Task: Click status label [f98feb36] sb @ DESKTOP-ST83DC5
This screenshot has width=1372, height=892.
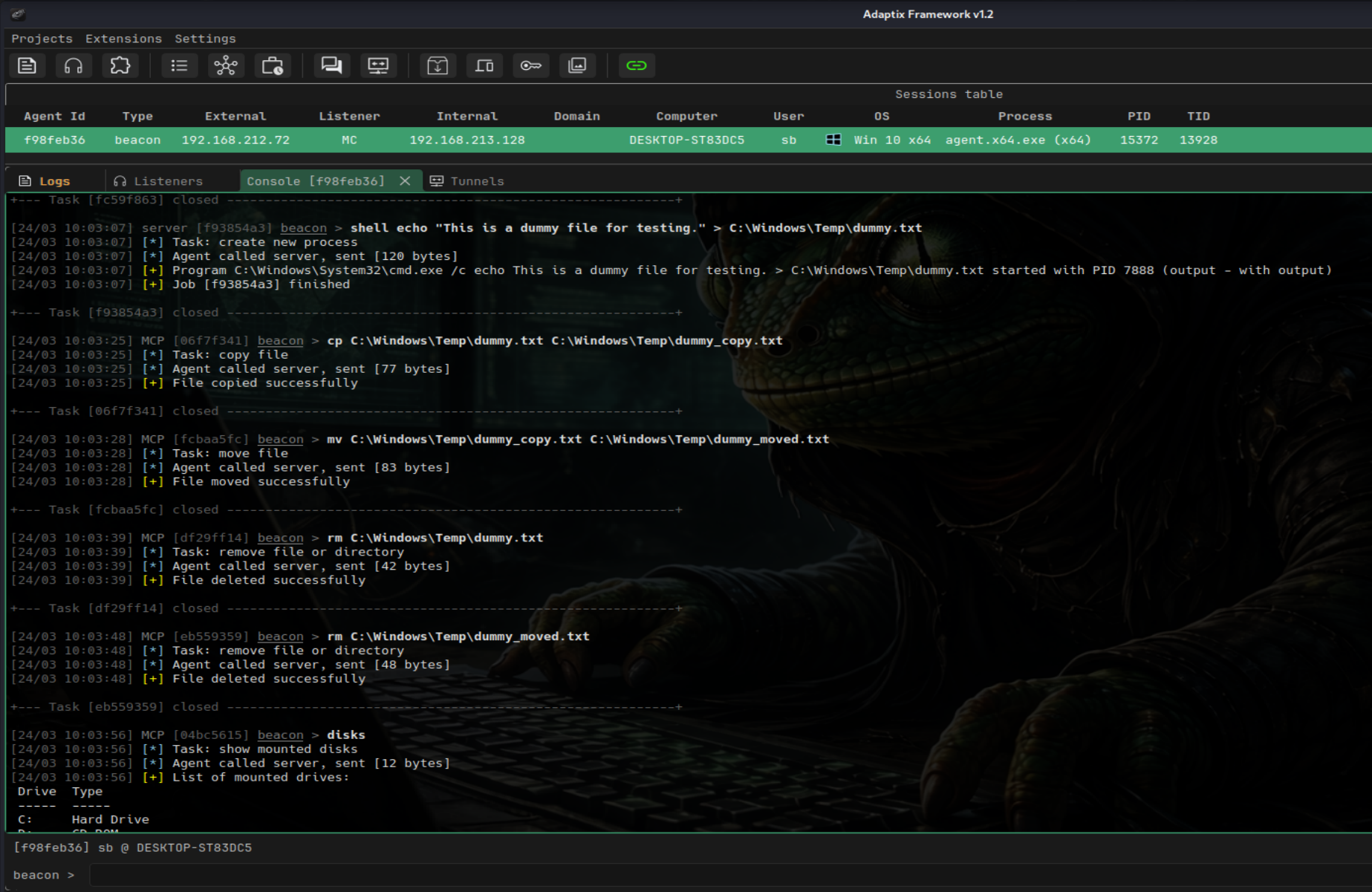Action: coord(132,847)
